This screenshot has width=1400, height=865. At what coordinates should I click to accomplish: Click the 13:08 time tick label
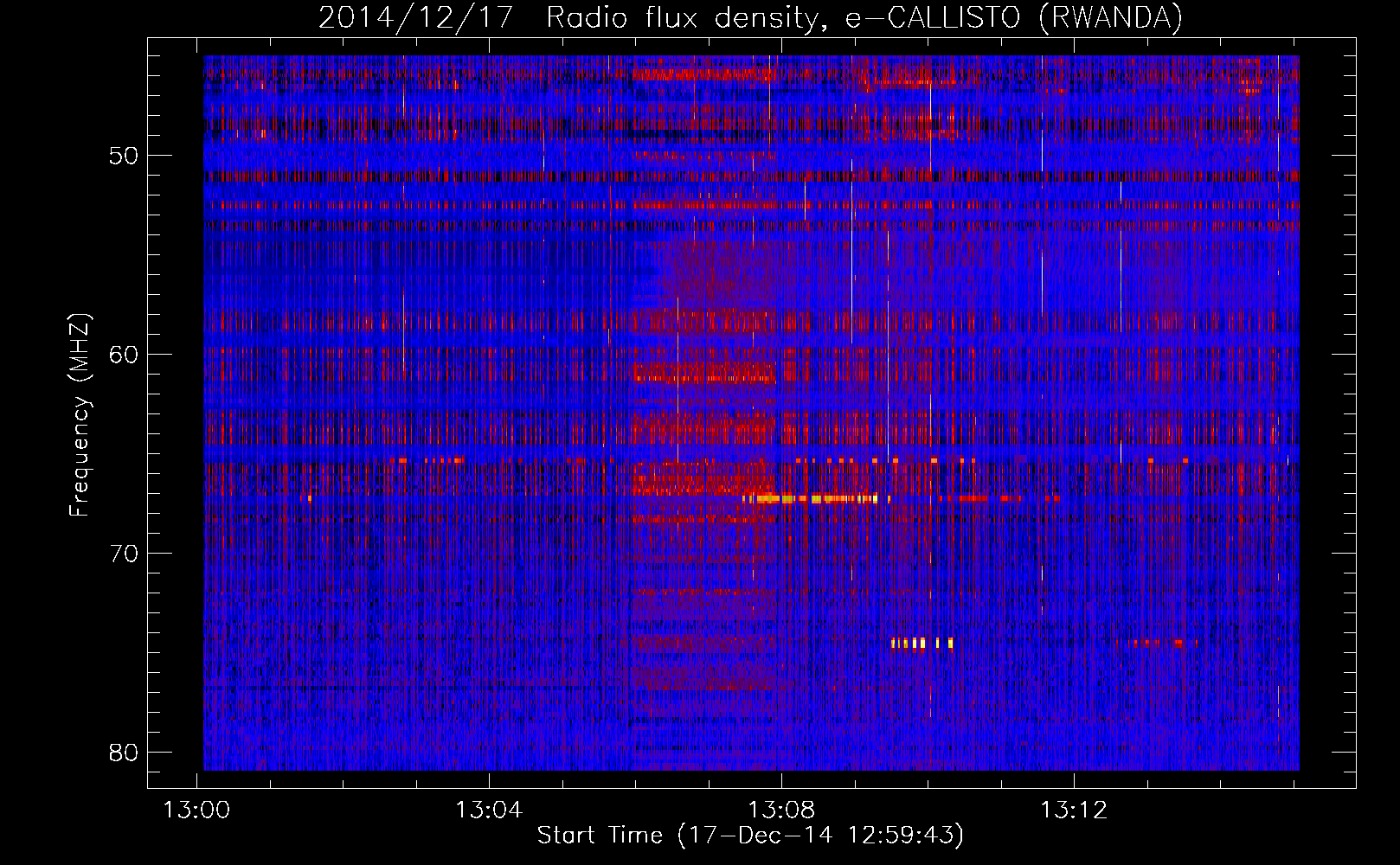pyautogui.click(x=781, y=811)
